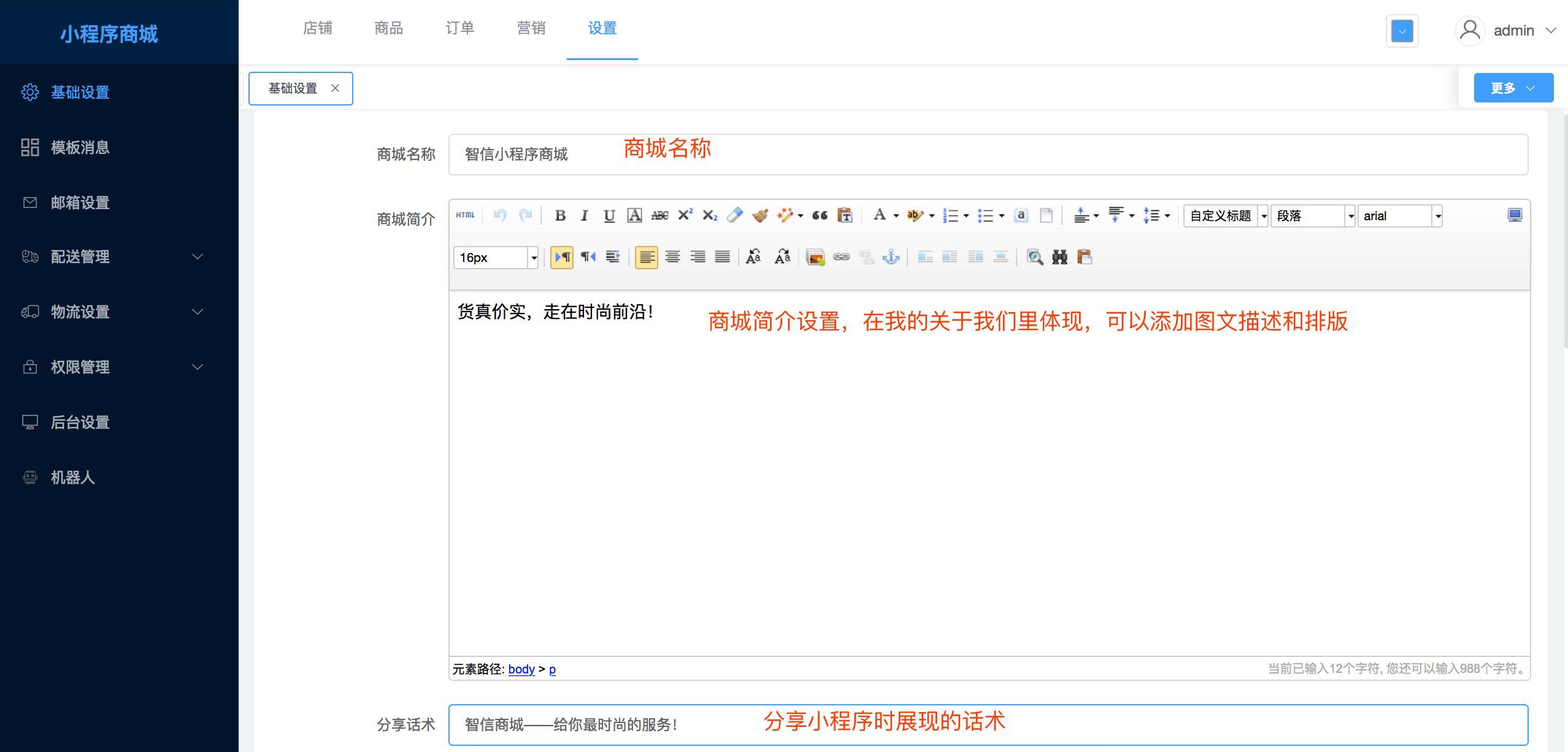
Task: Paste as plain text clipboard icon
Action: (x=845, y=215)
